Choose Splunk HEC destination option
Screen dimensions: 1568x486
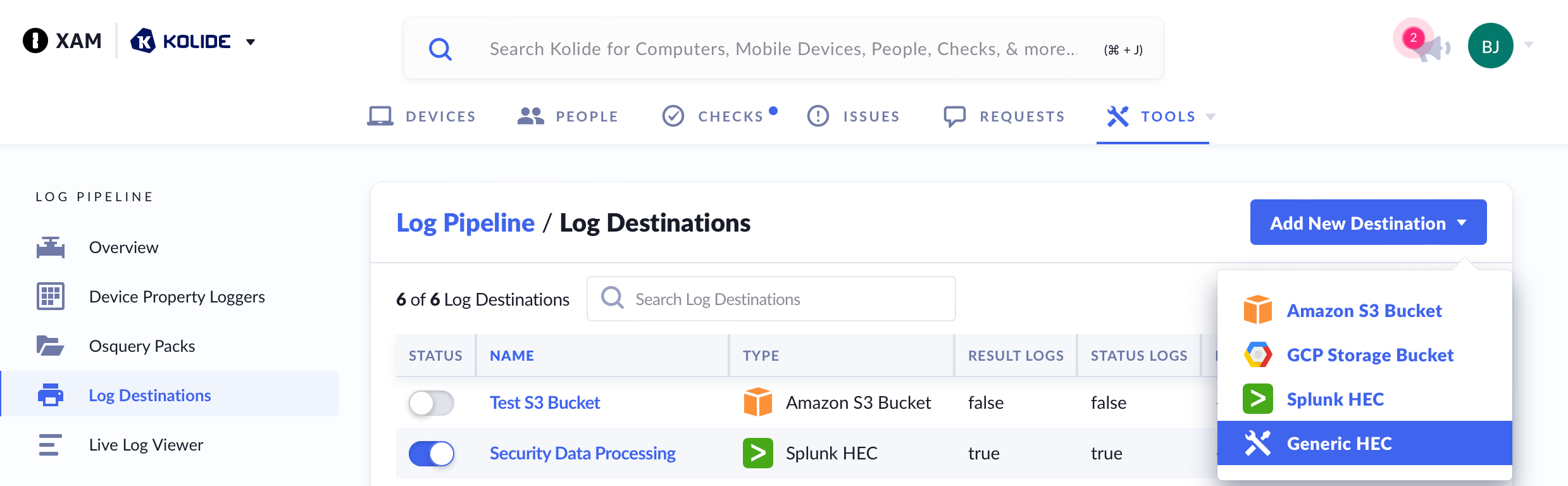click(1335, 399)
